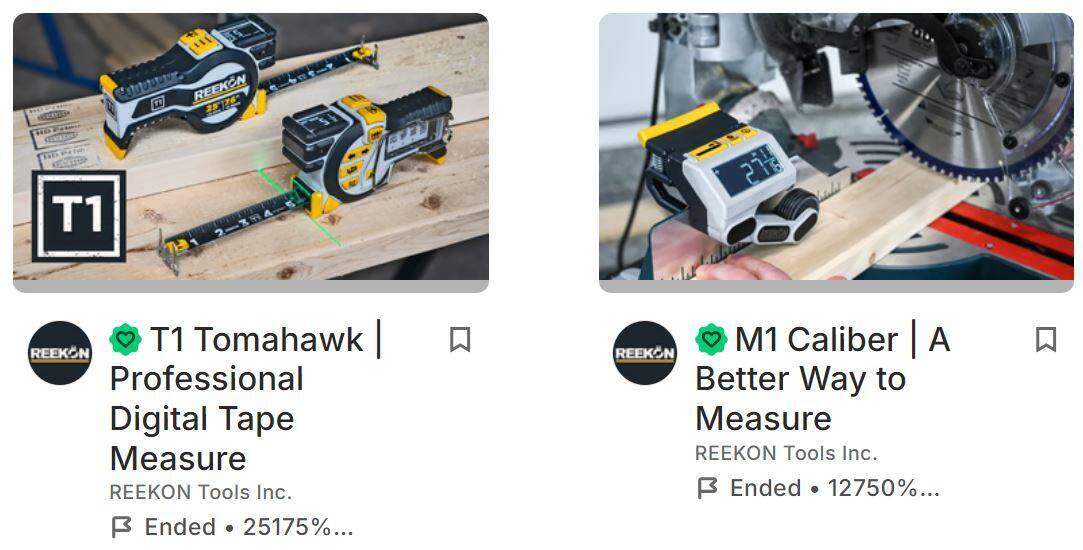Click the M1 Caliber device's digital display in the photo
This screenshot has height=550, width=1083.
749,170
